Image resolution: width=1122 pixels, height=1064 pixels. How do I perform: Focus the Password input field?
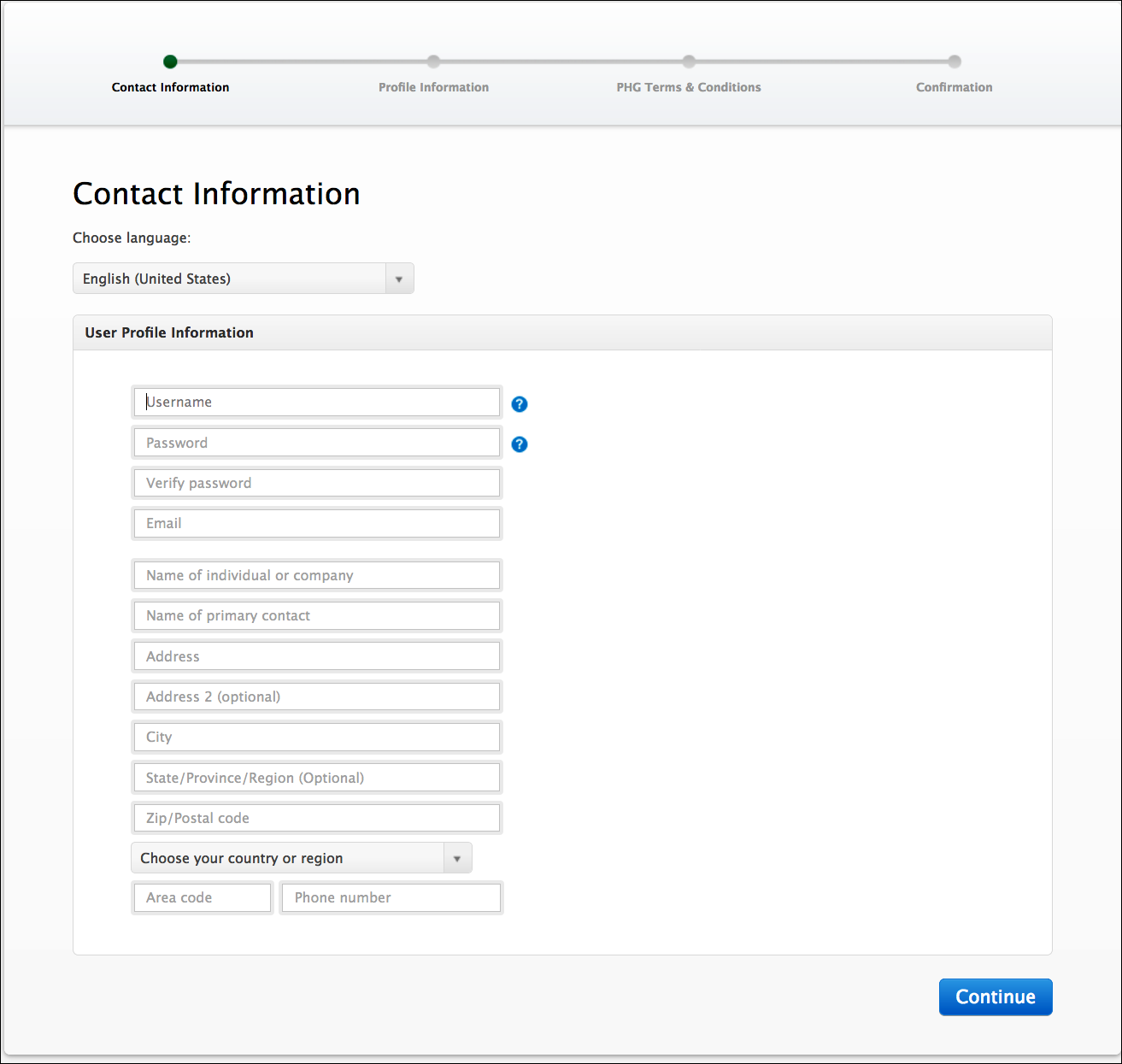pyautogui.click(x=317, y=443)
